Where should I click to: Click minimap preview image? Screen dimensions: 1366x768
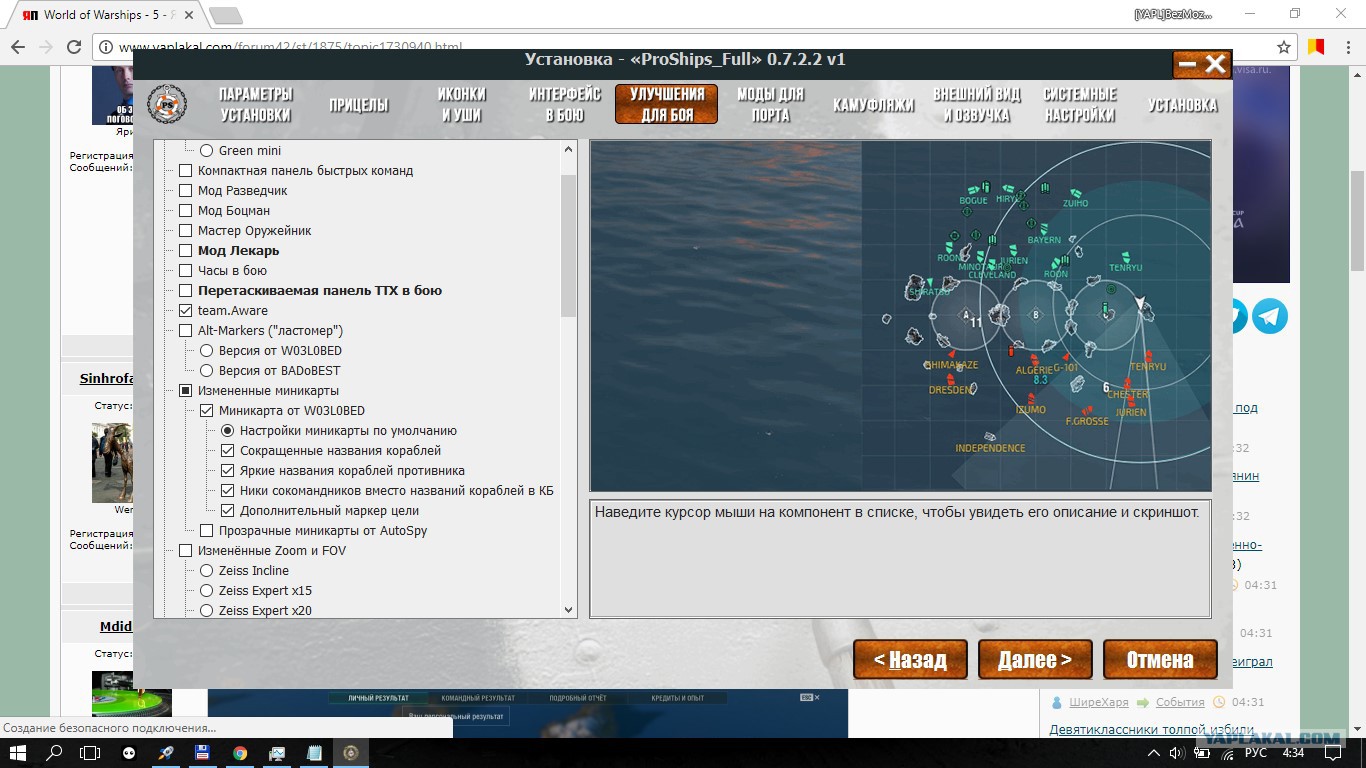tap(900, 316)
